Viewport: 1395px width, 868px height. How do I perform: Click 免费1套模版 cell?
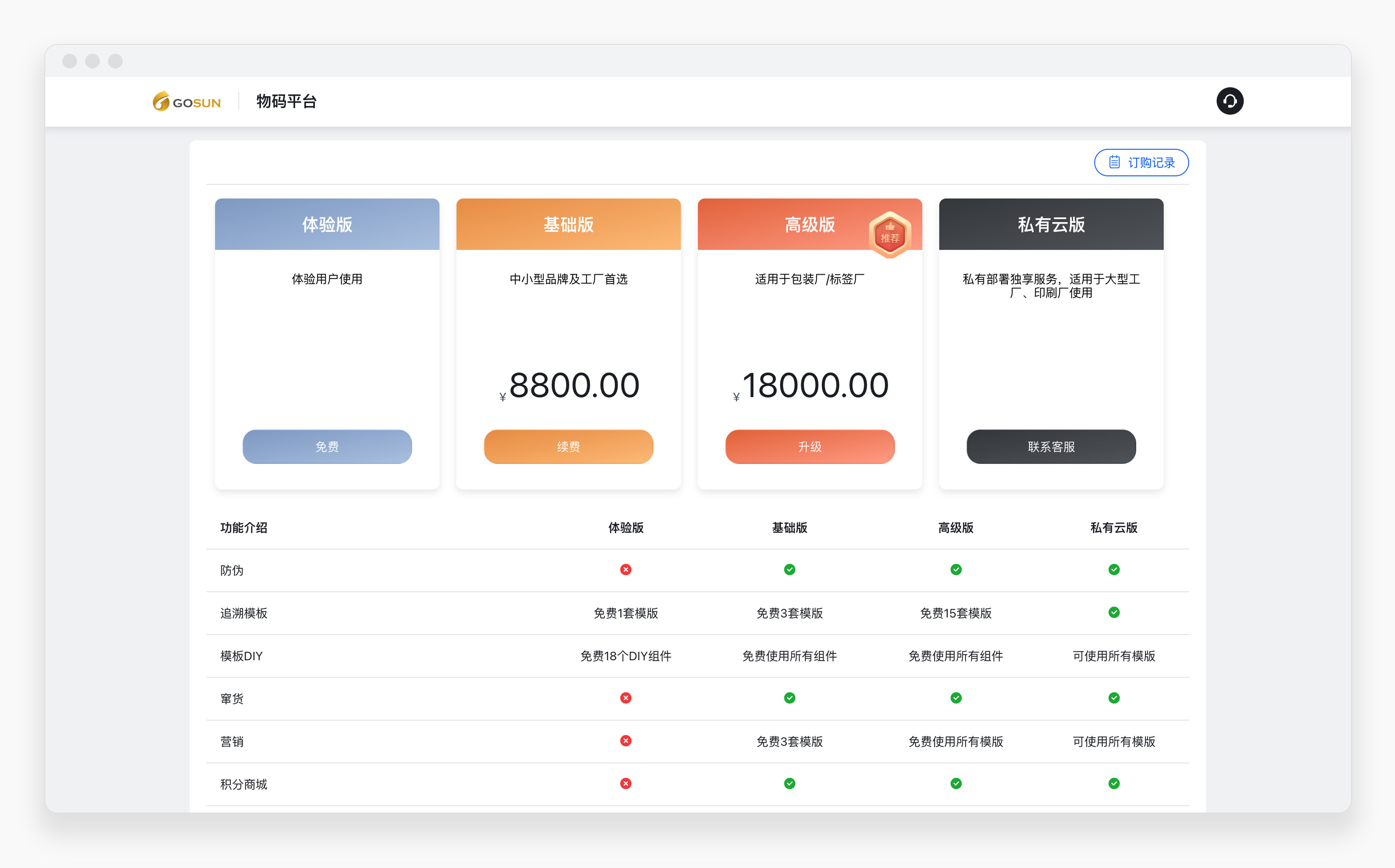[x=626, y=613]
